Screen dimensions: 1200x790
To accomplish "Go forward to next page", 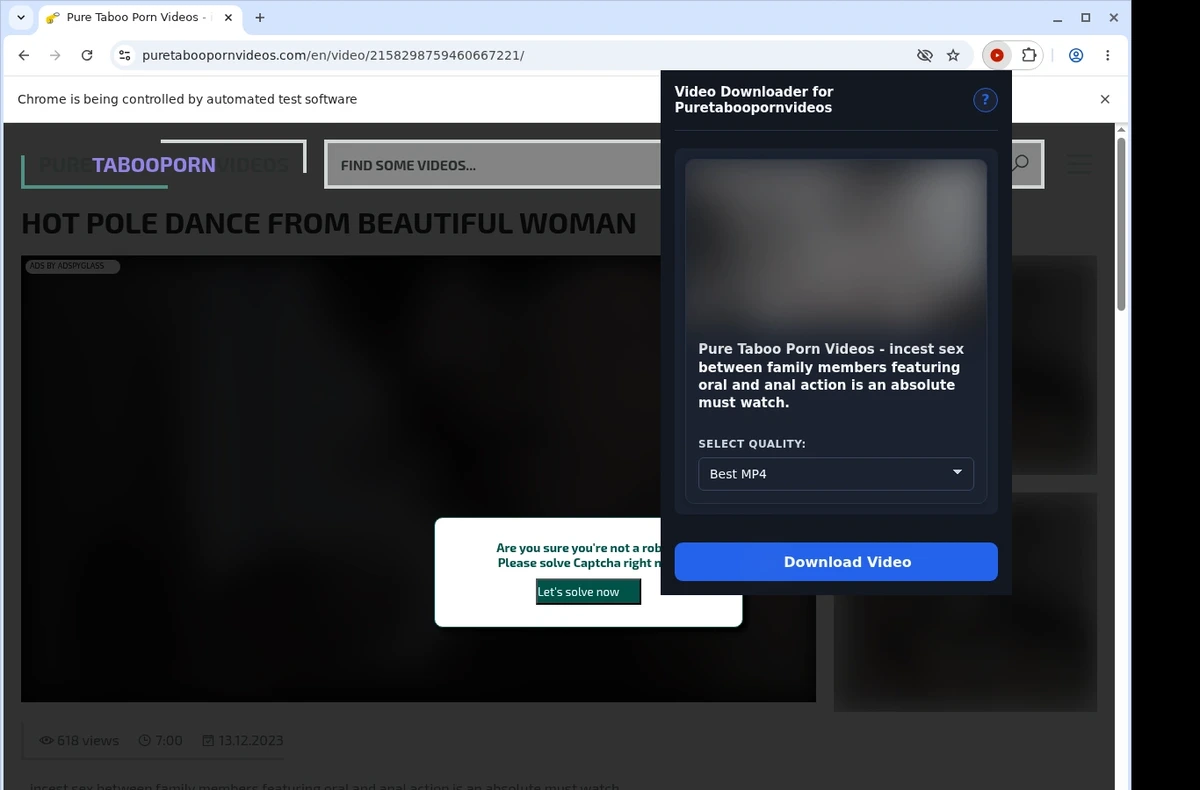I will coord(55,56).
